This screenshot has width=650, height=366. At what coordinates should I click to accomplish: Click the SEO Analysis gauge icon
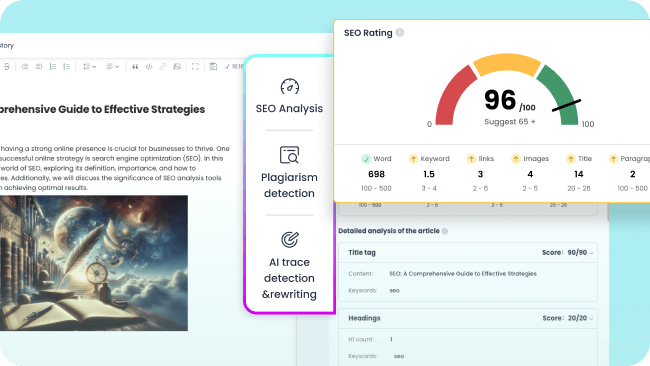click(x=290, y=87)
